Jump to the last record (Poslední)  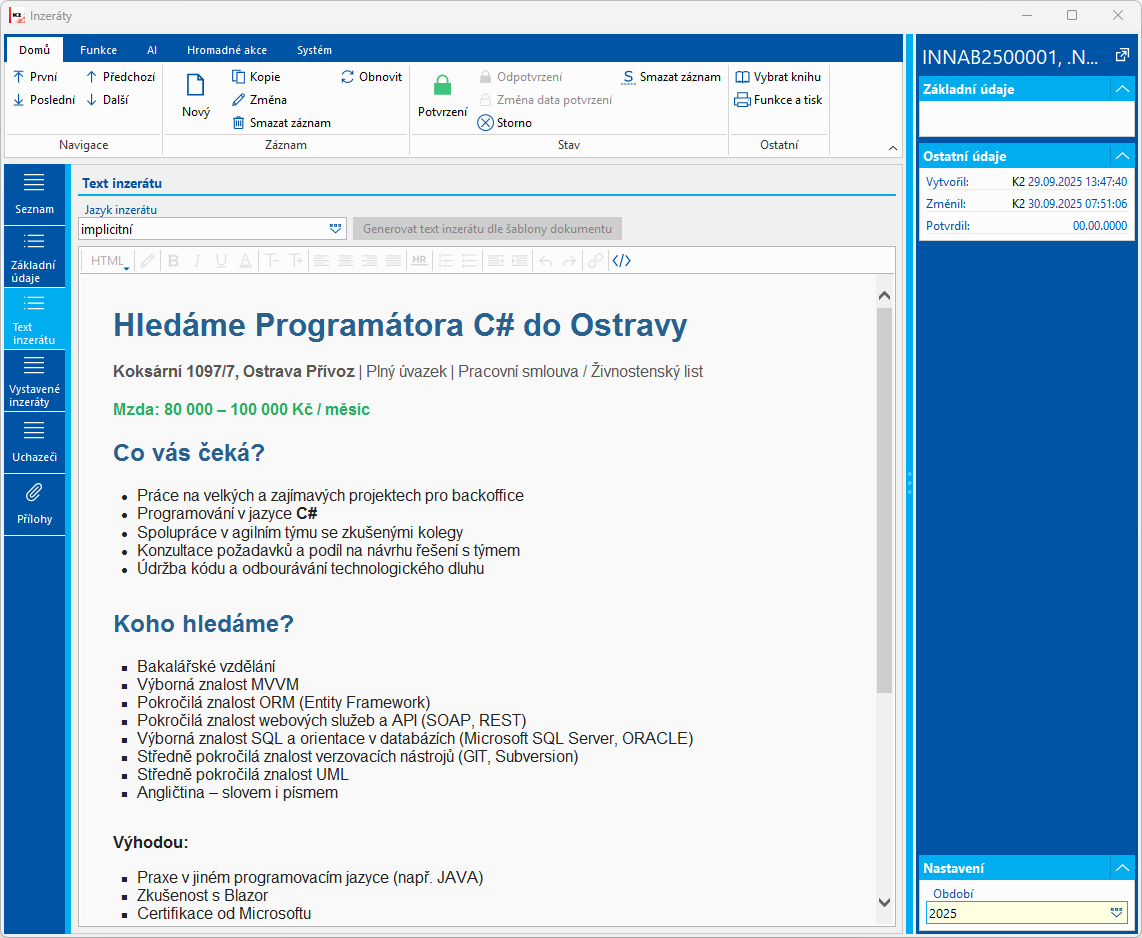pos(44,100)
